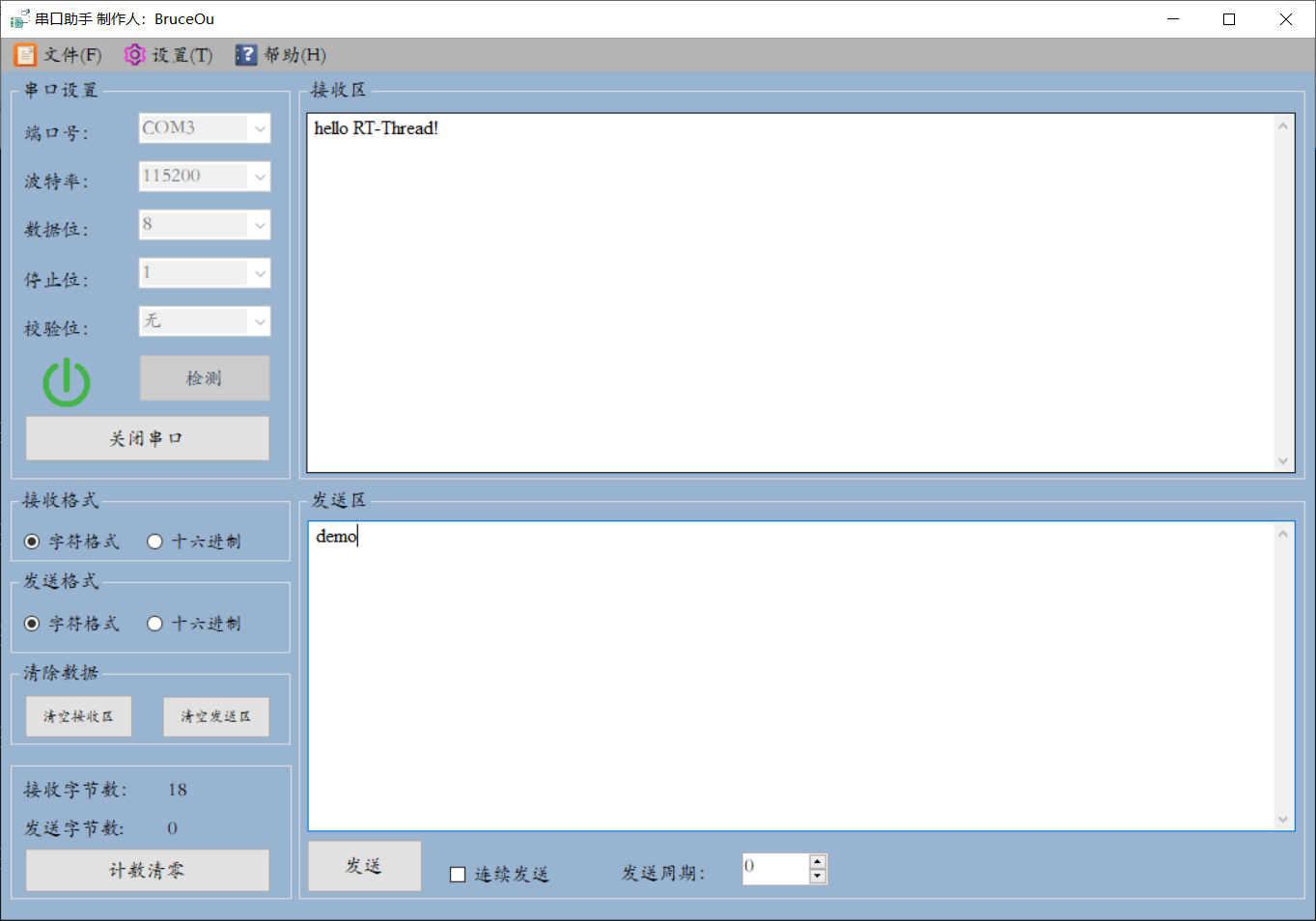Open the 设置(T) menu
The height and width of the screenshot is (921, 1316).
tap(168, 55)
